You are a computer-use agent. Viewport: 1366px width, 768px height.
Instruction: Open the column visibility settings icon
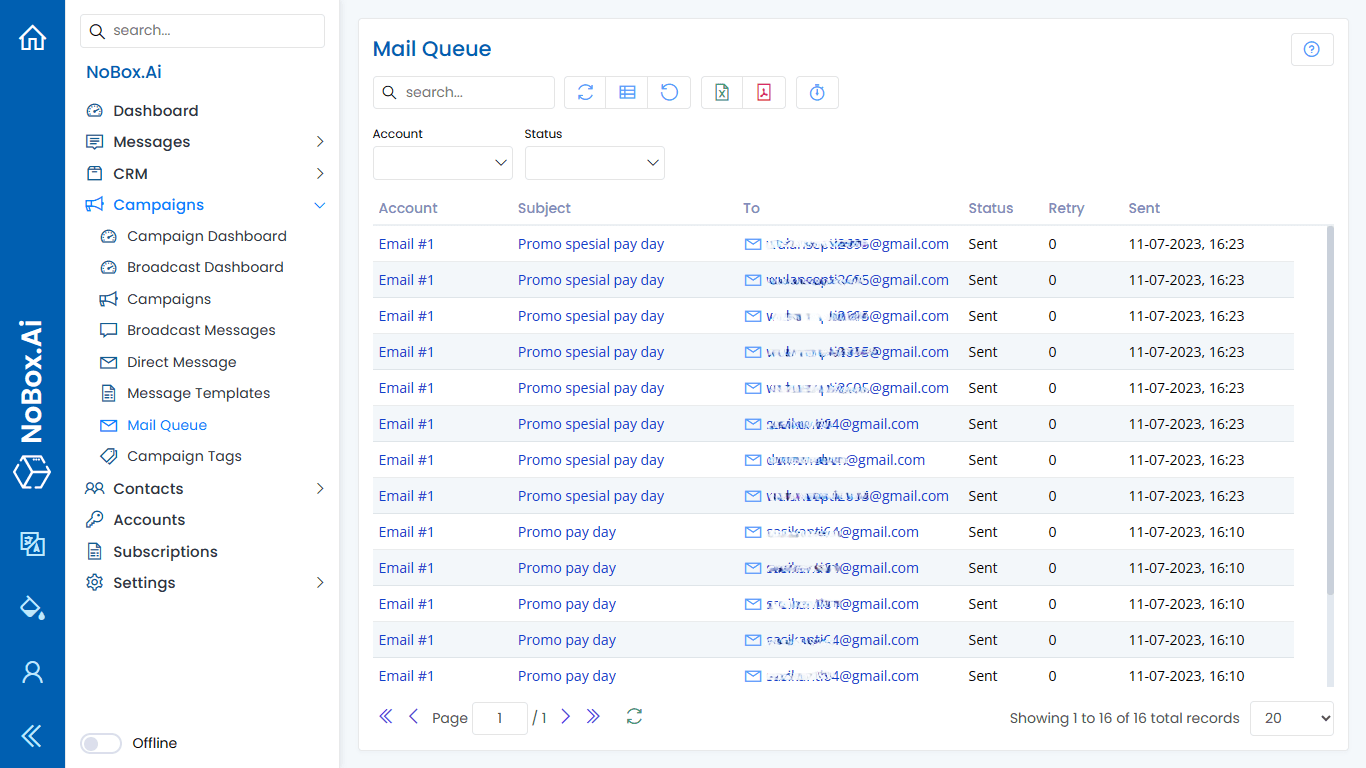pyautogui.click(x=627, y=92)
